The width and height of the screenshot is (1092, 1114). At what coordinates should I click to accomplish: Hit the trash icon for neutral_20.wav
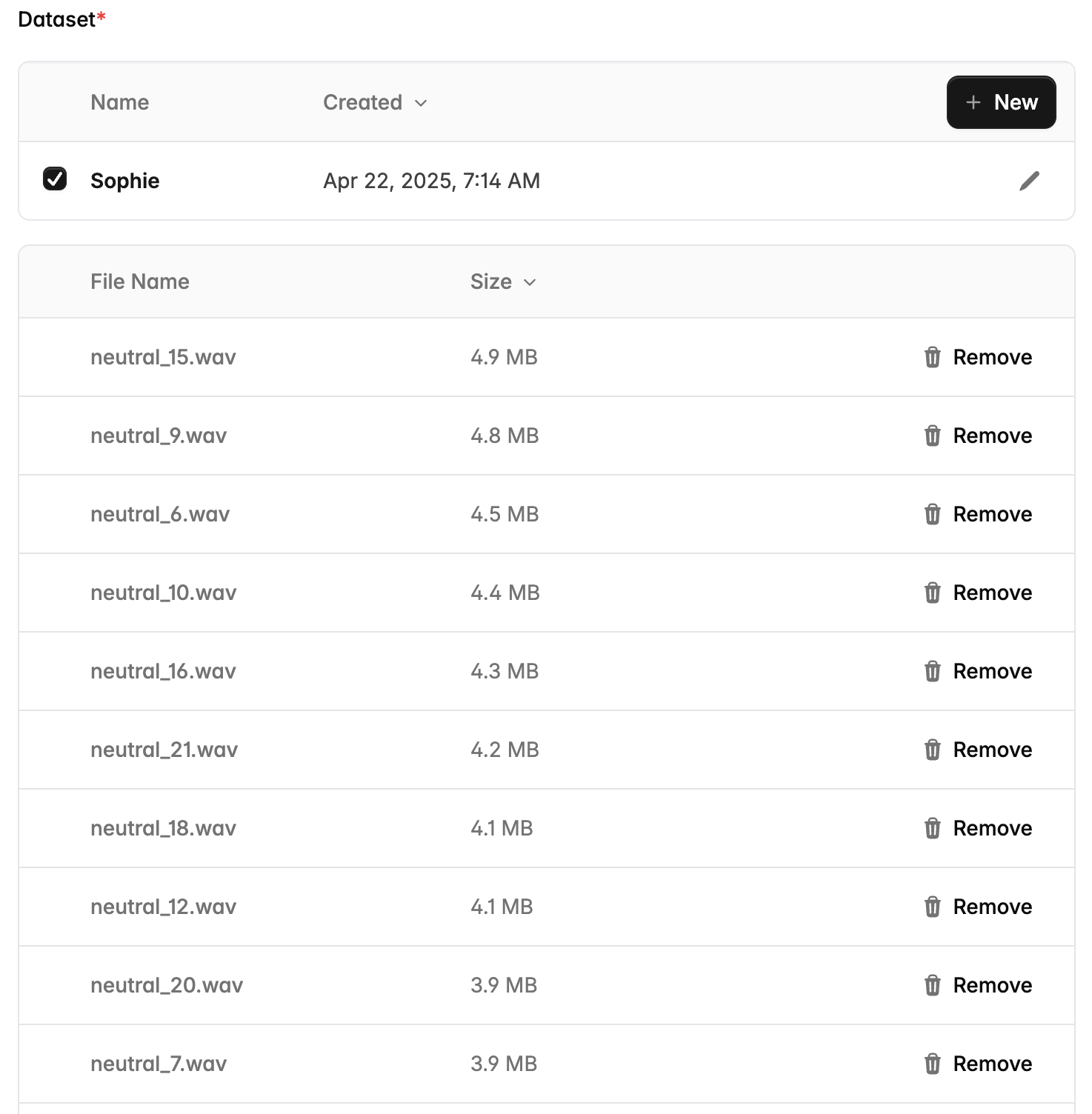[932, 985]
